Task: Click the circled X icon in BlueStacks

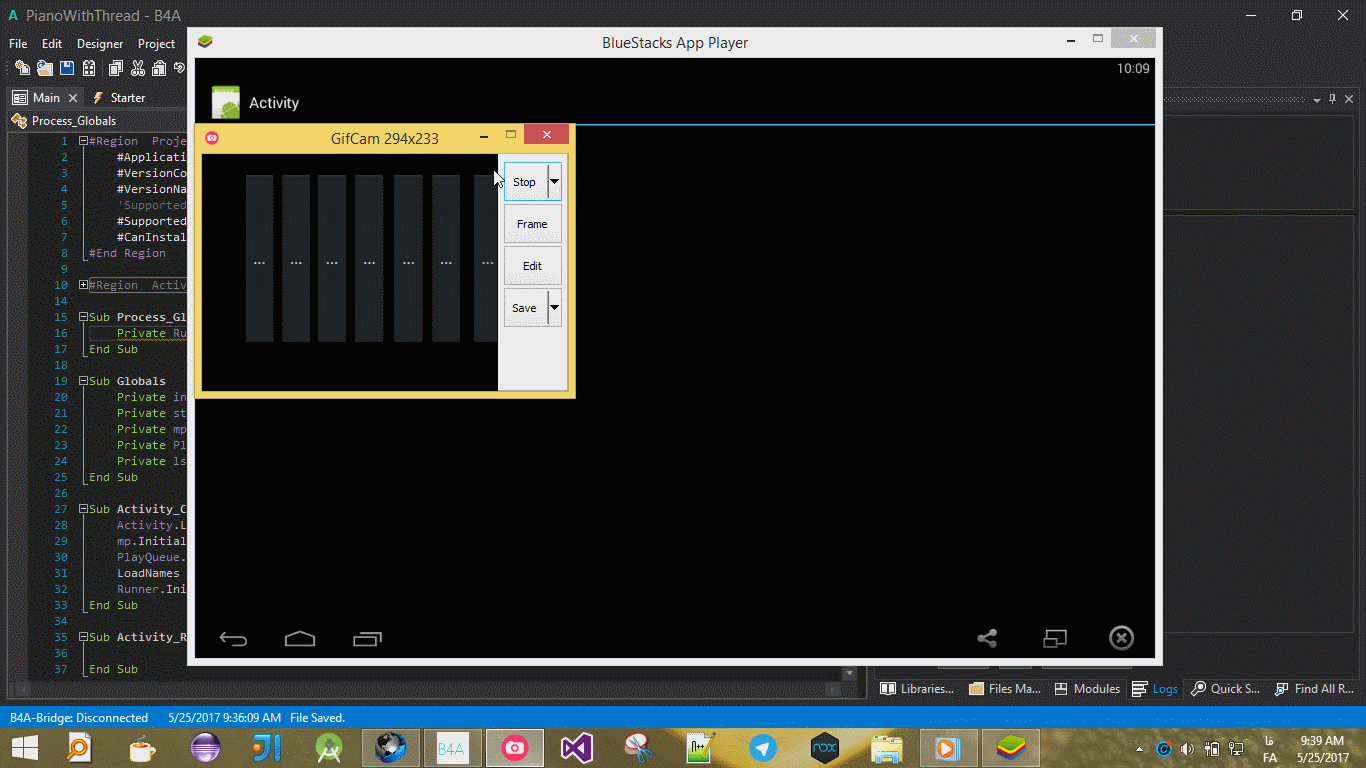Action: (x=1121, y=638)
